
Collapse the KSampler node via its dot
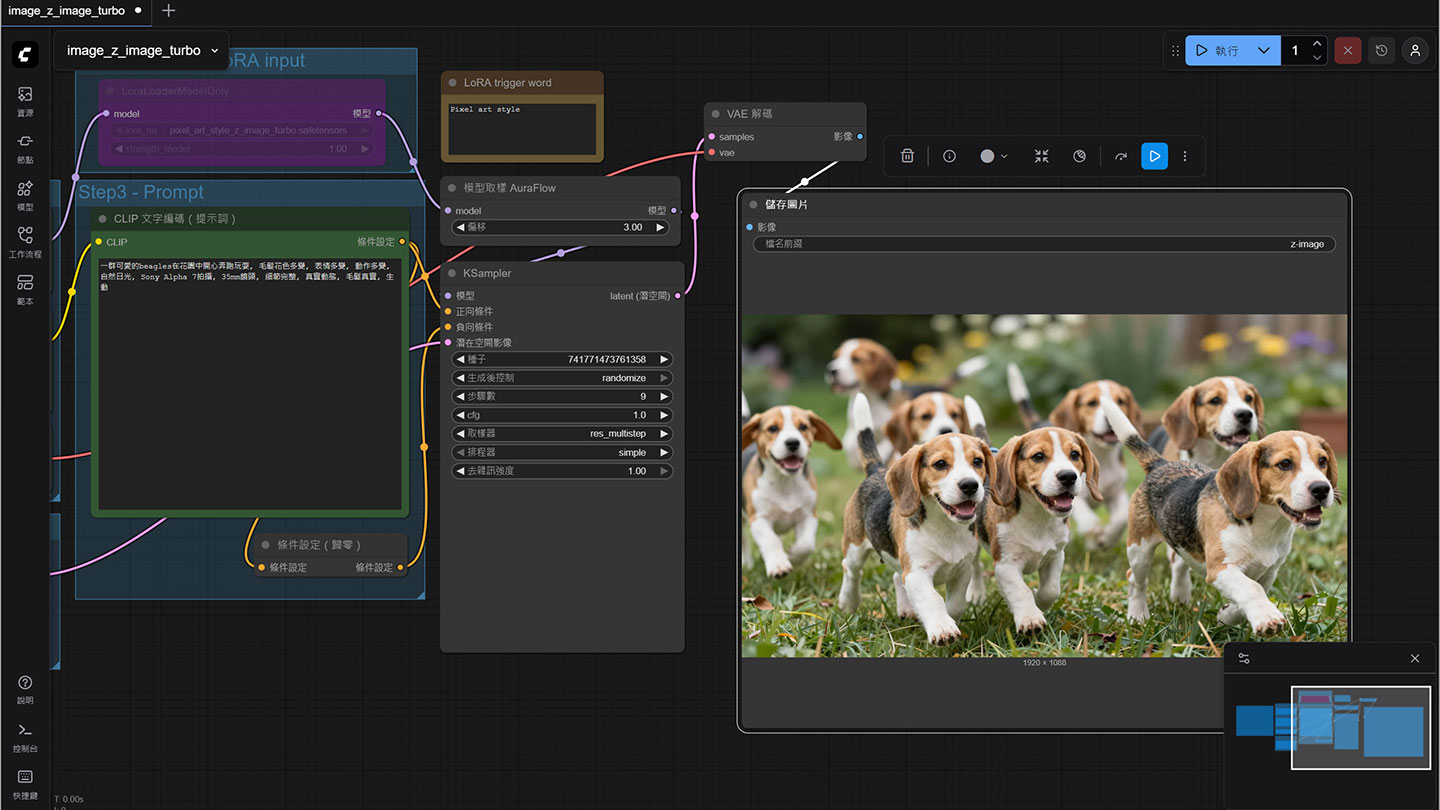pos(451,273)
